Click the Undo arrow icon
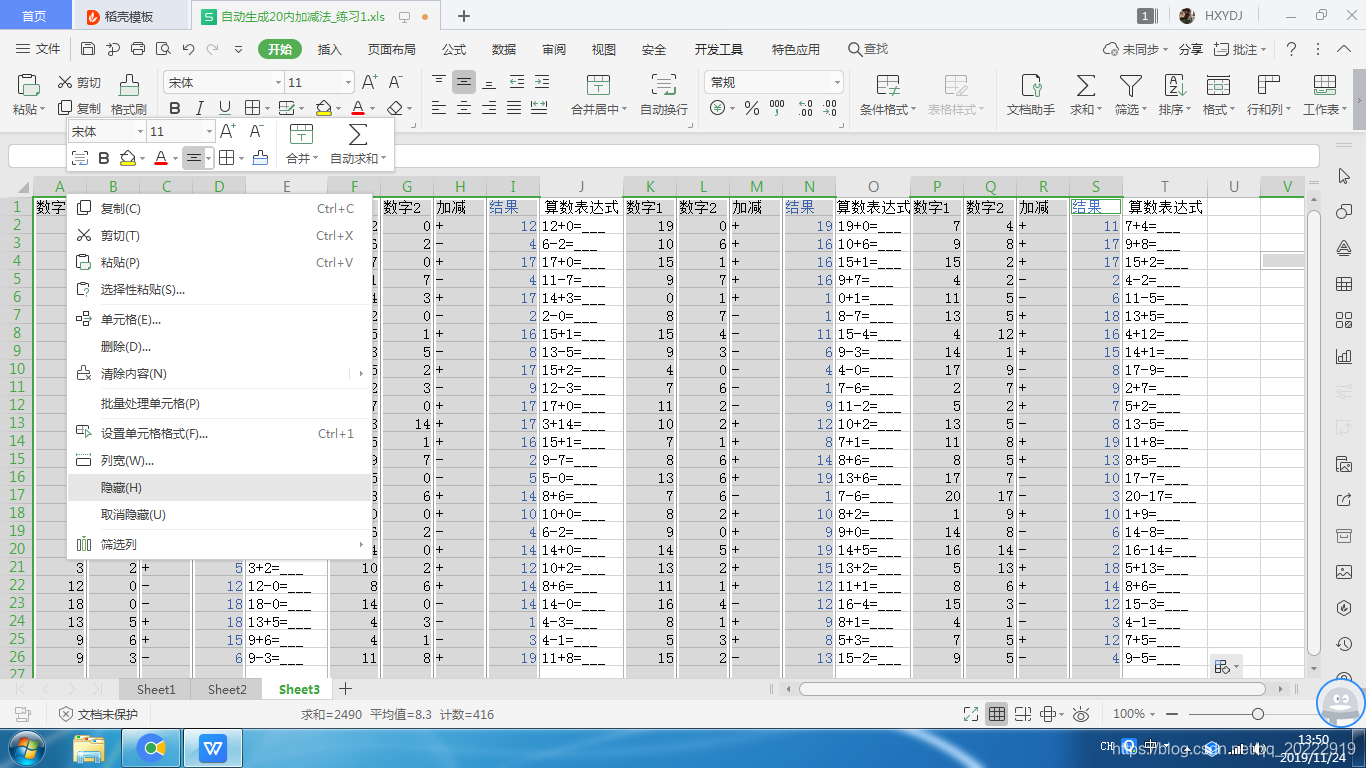1366x768 pixels. point(187,49)
